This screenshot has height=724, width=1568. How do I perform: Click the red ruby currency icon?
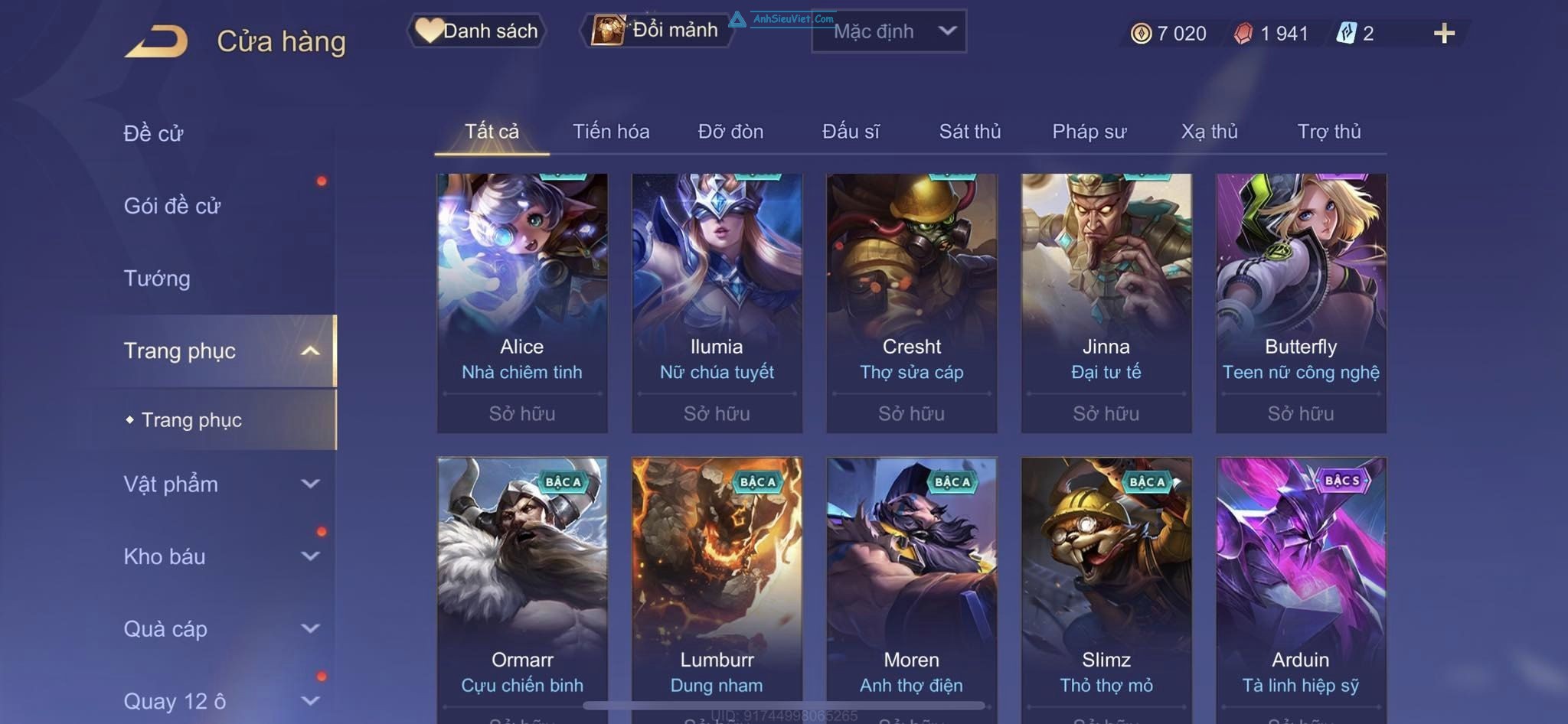point(1243,33)
